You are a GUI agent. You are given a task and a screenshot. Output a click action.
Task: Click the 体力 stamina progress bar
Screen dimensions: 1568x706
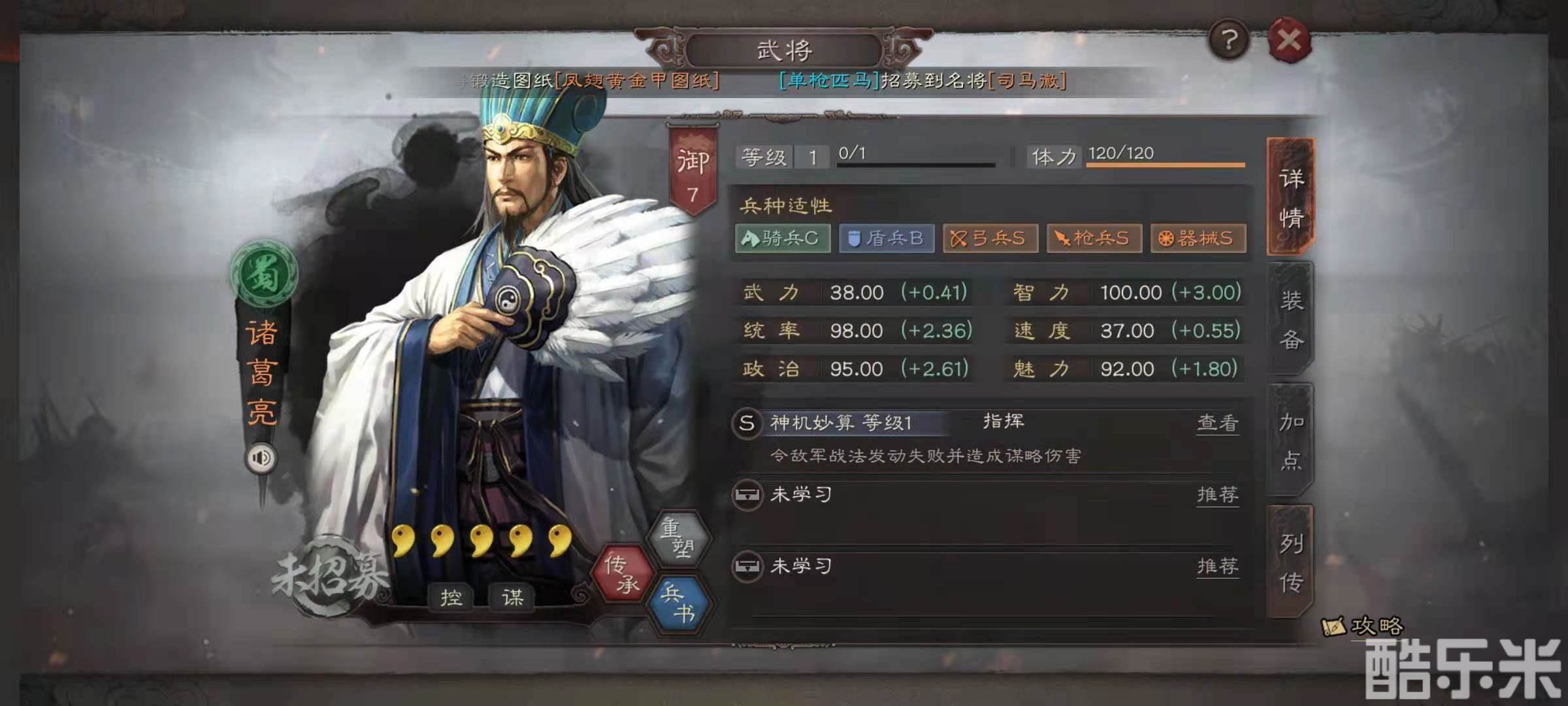pos(1166,165)
